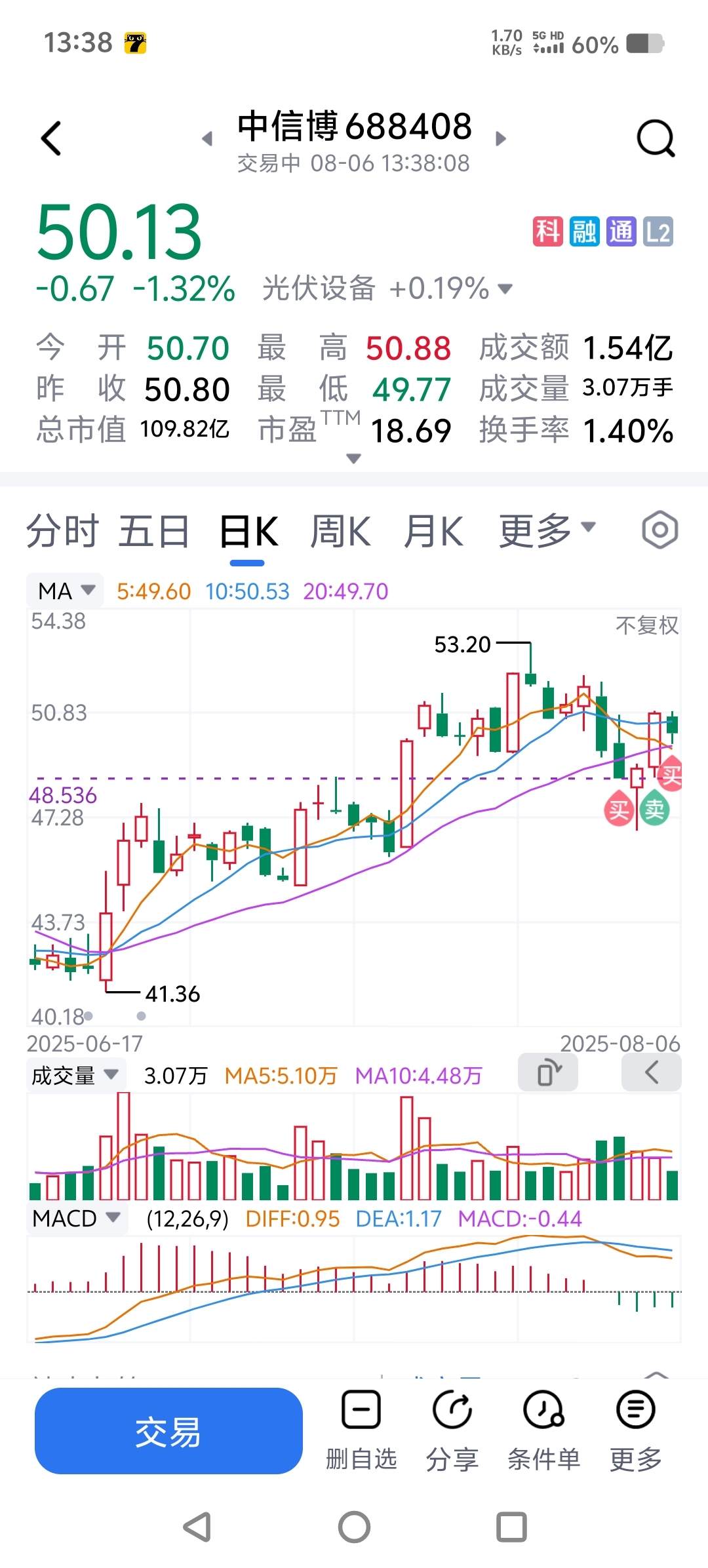Tap green 卖 sell marker on chart
Screen dimensions: 708x1568
654,810
